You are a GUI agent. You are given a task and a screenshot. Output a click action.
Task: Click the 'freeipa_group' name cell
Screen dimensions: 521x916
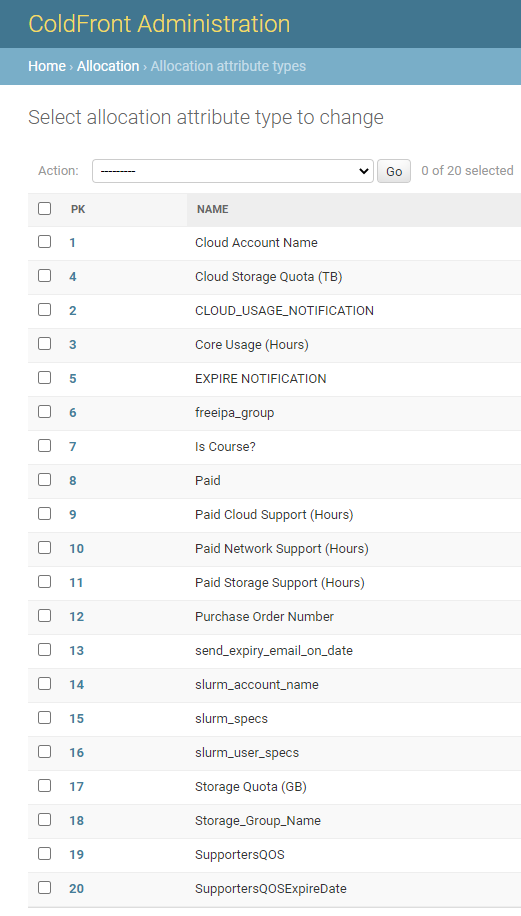[235, 412]
